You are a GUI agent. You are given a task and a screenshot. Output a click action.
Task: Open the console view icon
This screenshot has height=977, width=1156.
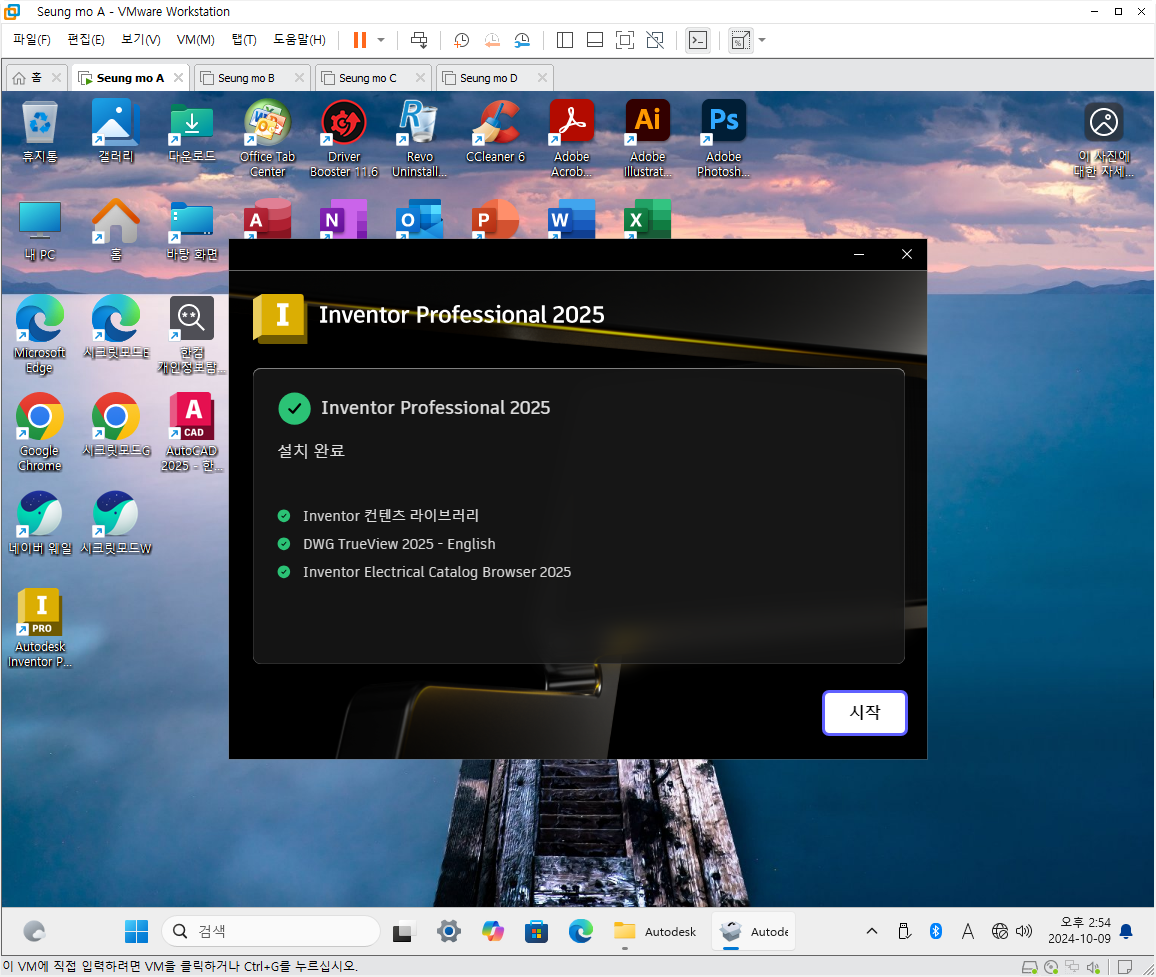[x=697, y=40]
